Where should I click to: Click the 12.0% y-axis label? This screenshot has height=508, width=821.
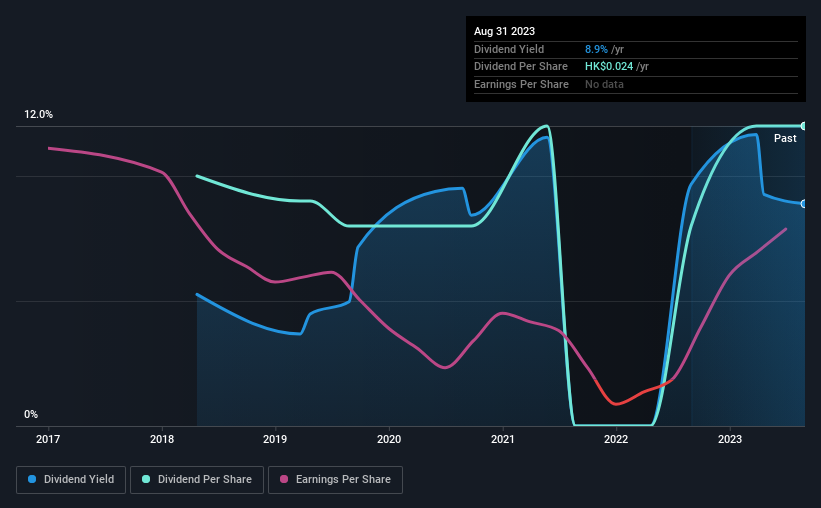click(x=38, y=114)
